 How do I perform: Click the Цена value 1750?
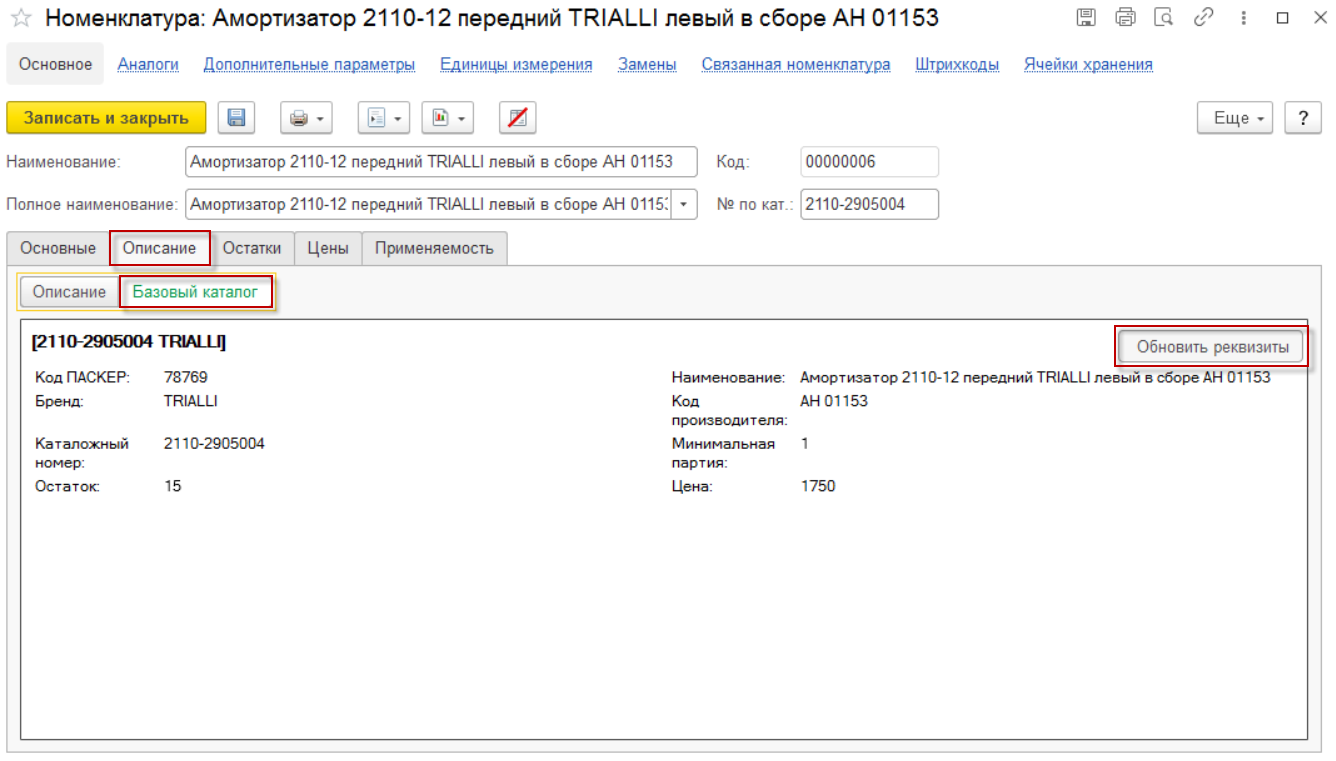pyautogui.click(x=818, y=486)
